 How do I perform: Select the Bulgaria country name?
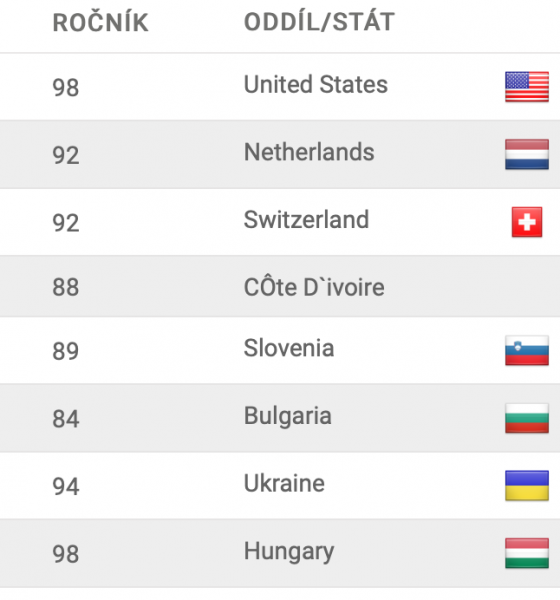pyautogui.click(x=287, y=416)
